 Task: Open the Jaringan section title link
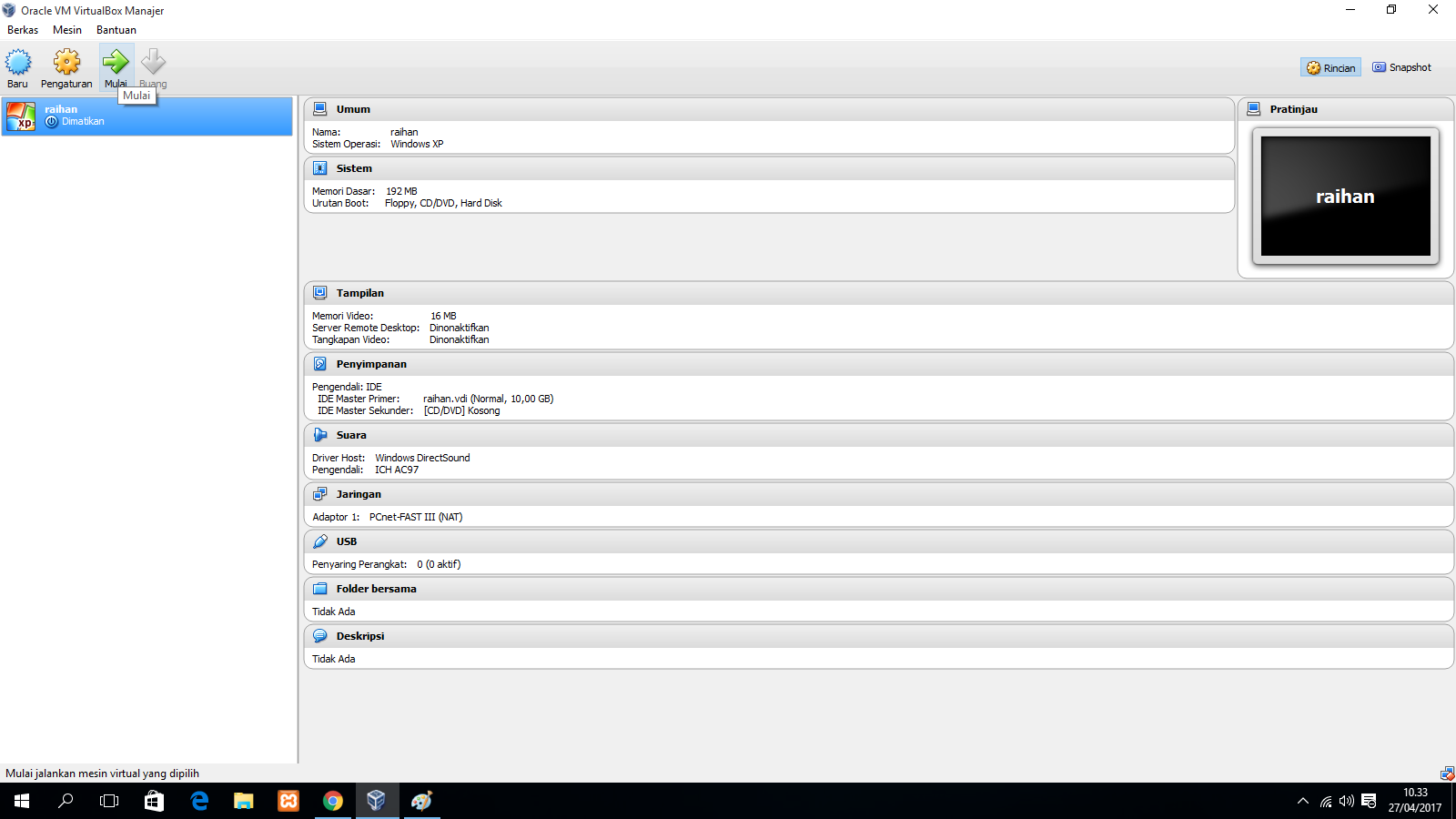[x=359, y=494]
